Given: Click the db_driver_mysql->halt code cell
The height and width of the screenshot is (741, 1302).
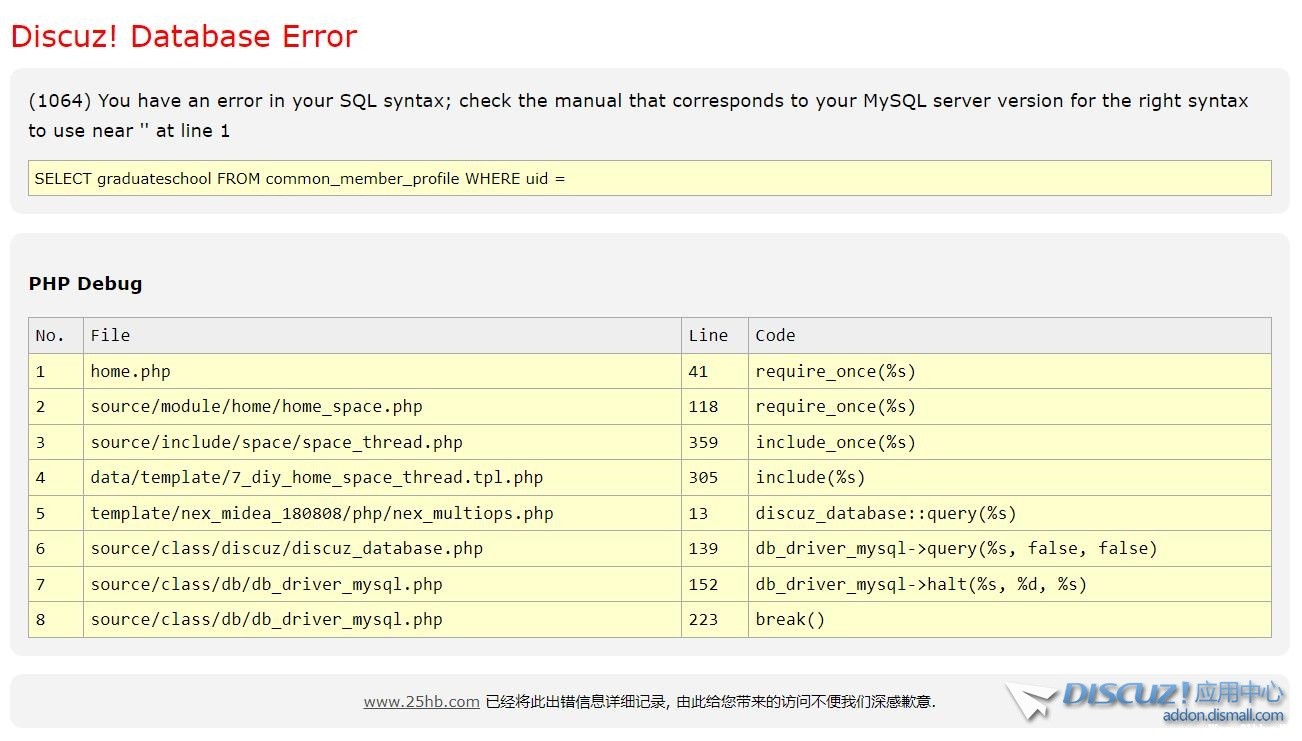Looking at the screenshot, I should click(x=920, y=585).
